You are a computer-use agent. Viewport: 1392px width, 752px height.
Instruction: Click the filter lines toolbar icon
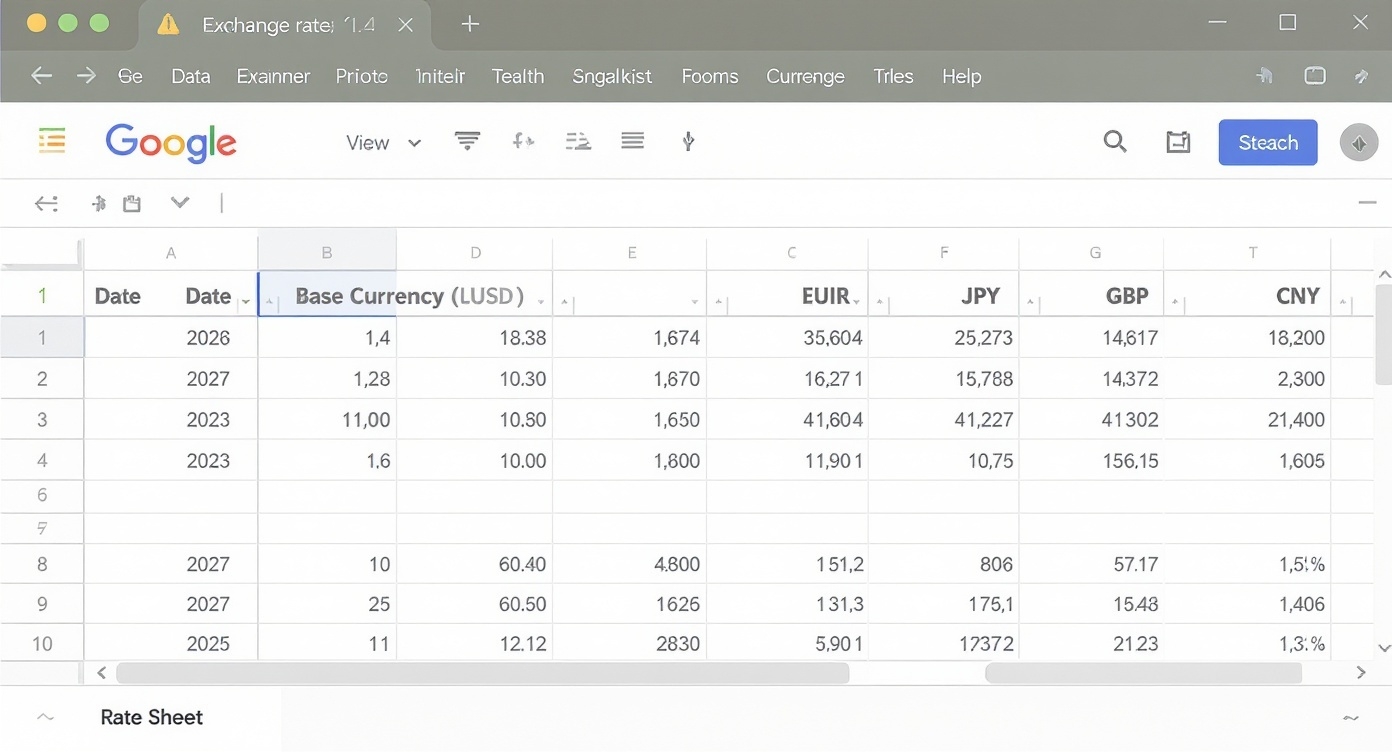[x=467, y=141]
